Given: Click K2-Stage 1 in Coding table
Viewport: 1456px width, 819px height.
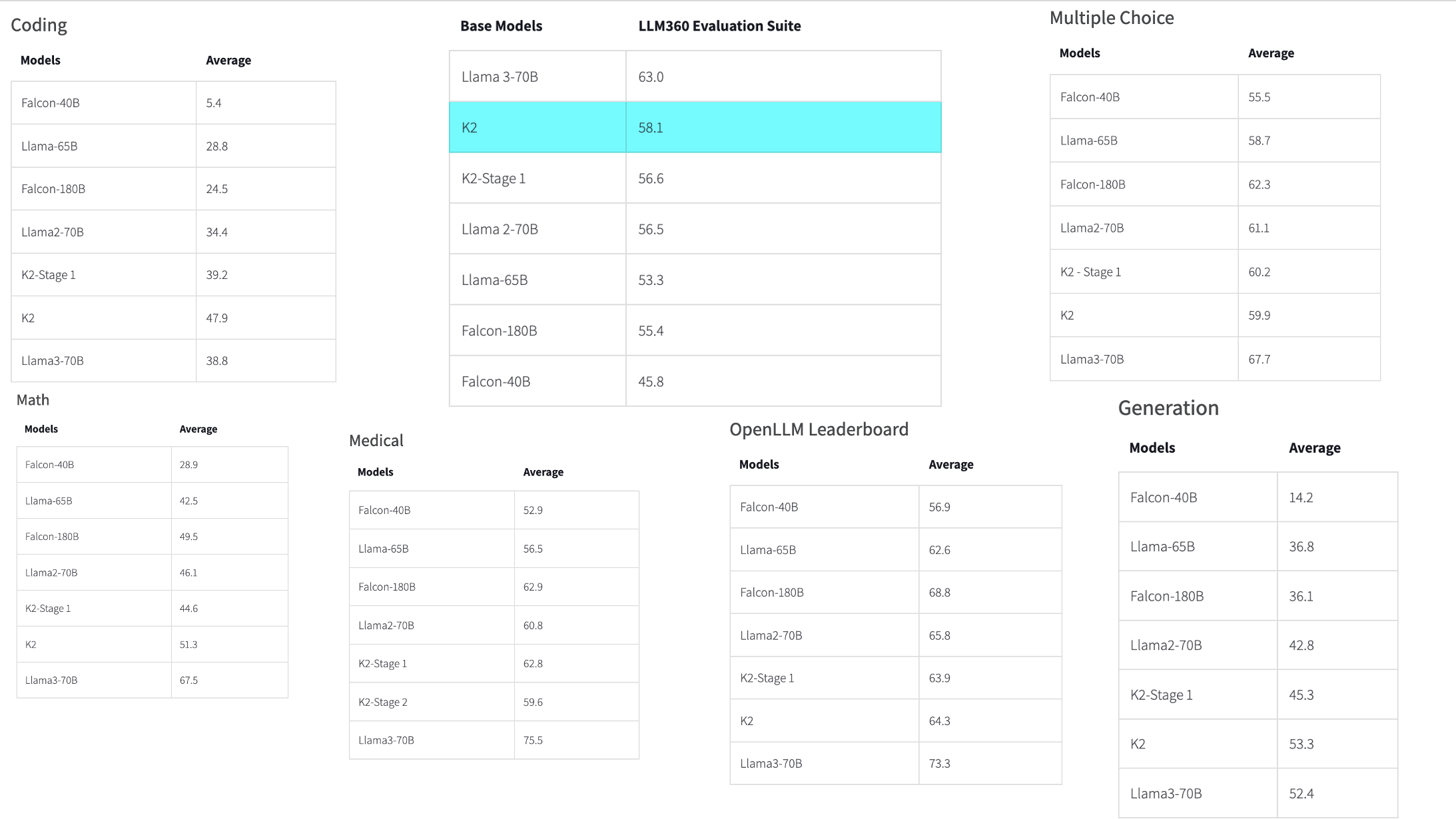Looking at the screenshot, I should click(49, 274).
